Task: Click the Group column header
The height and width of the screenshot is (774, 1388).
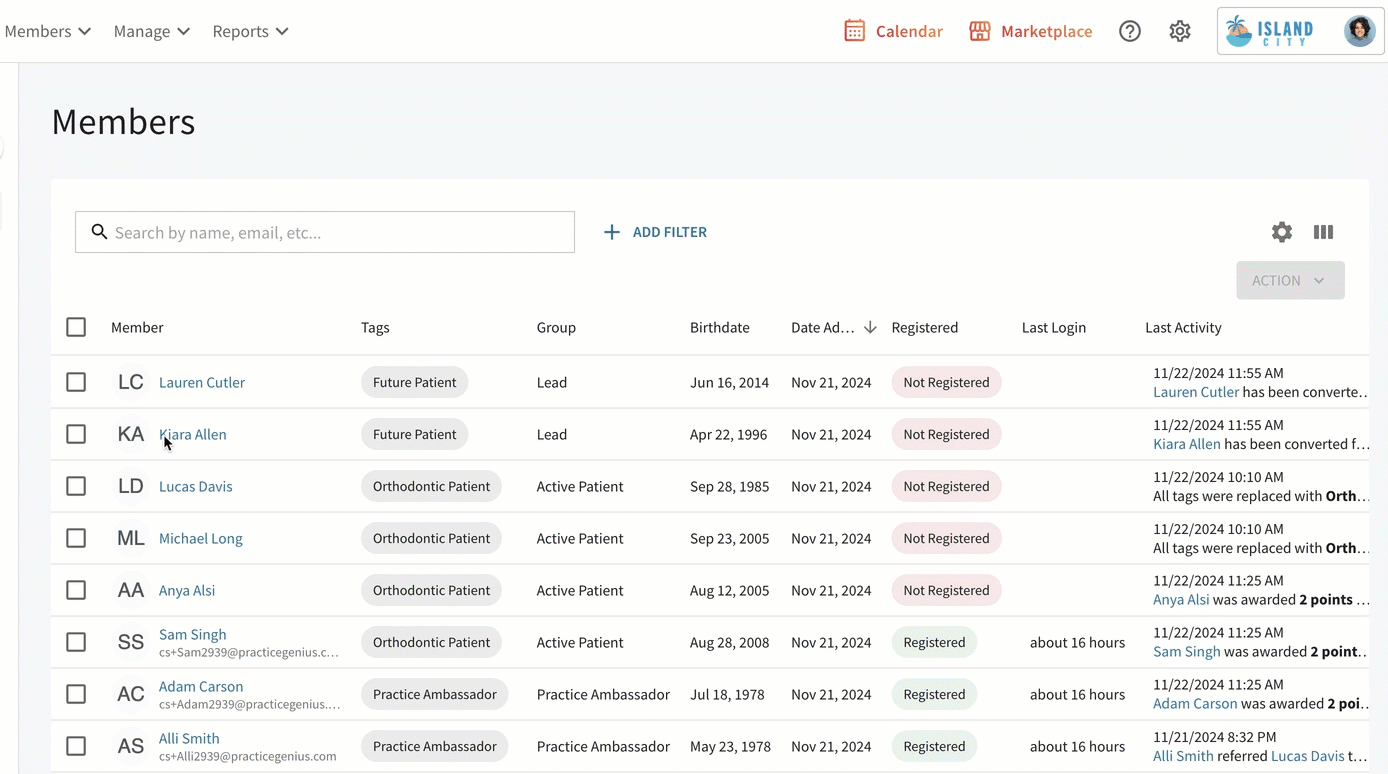Action: [556, 327]
